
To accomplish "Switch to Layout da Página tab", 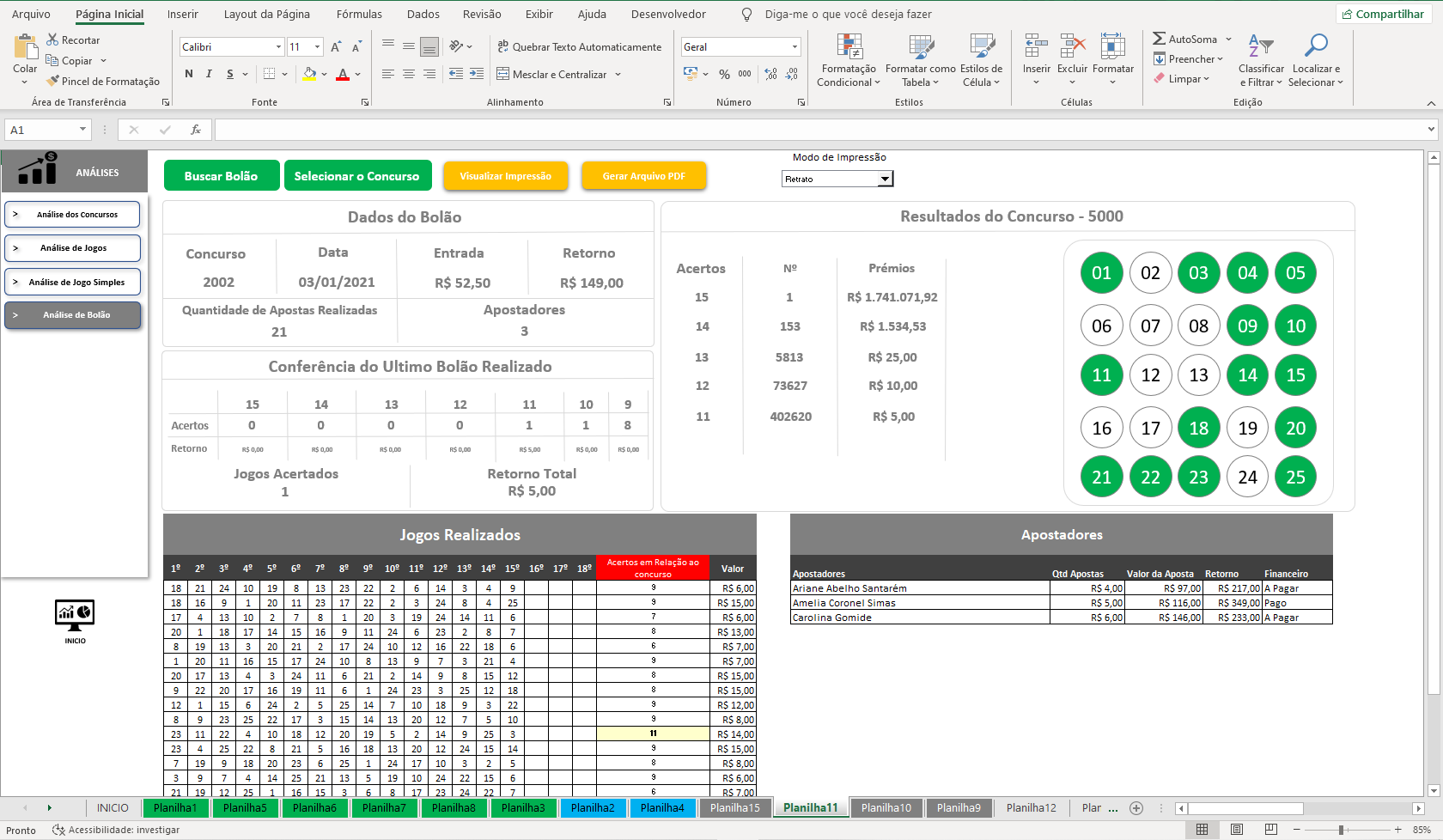I will coord(267,14).
